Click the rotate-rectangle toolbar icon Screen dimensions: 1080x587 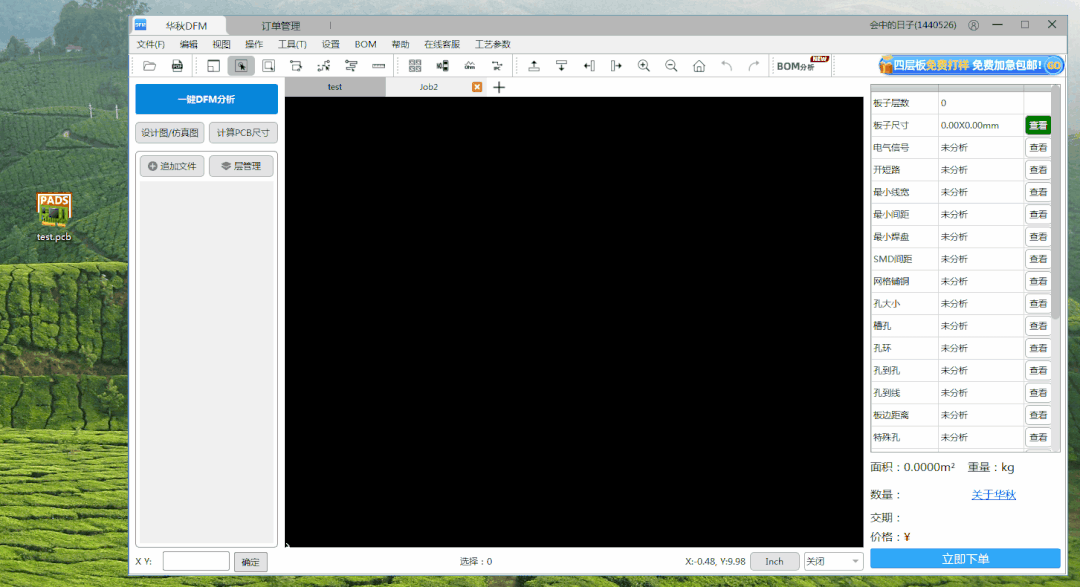296,66
